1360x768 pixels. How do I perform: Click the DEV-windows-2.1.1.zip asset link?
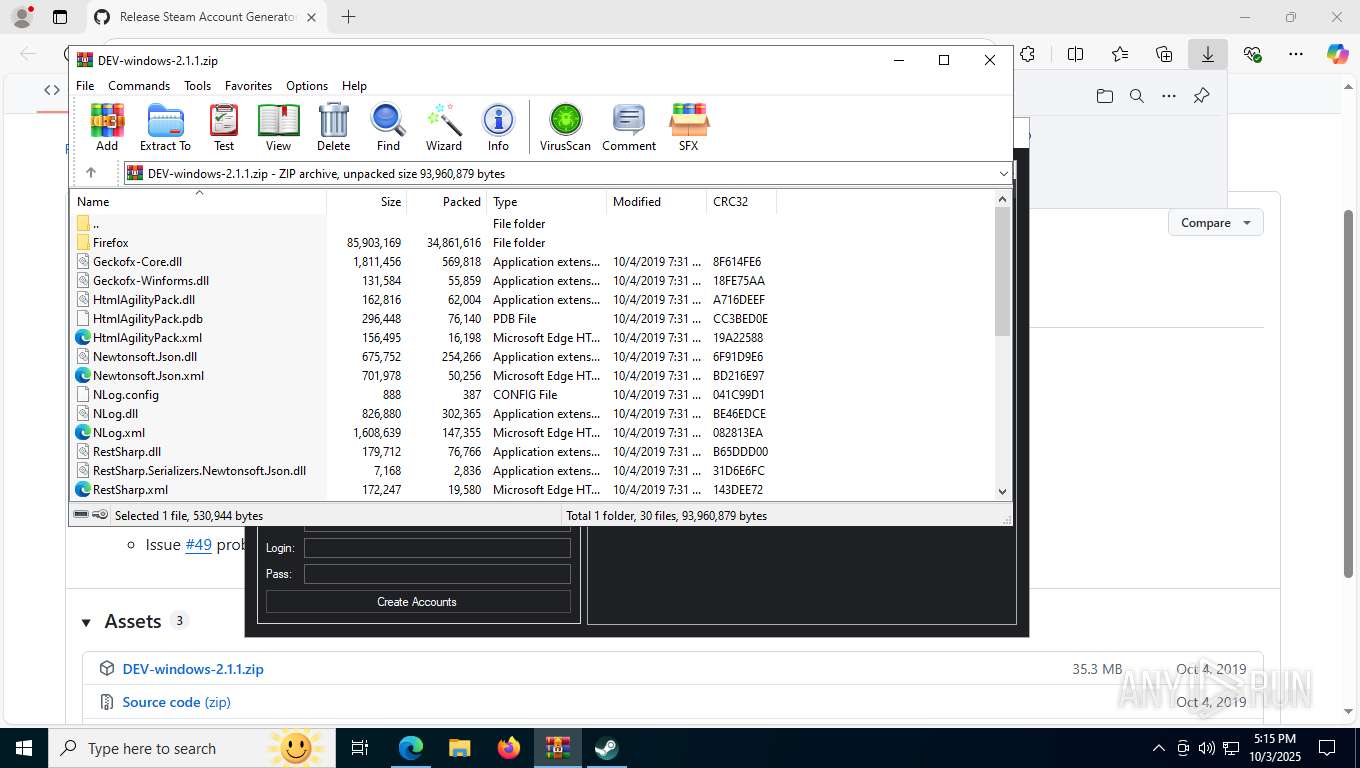click(x=193, y=669)
